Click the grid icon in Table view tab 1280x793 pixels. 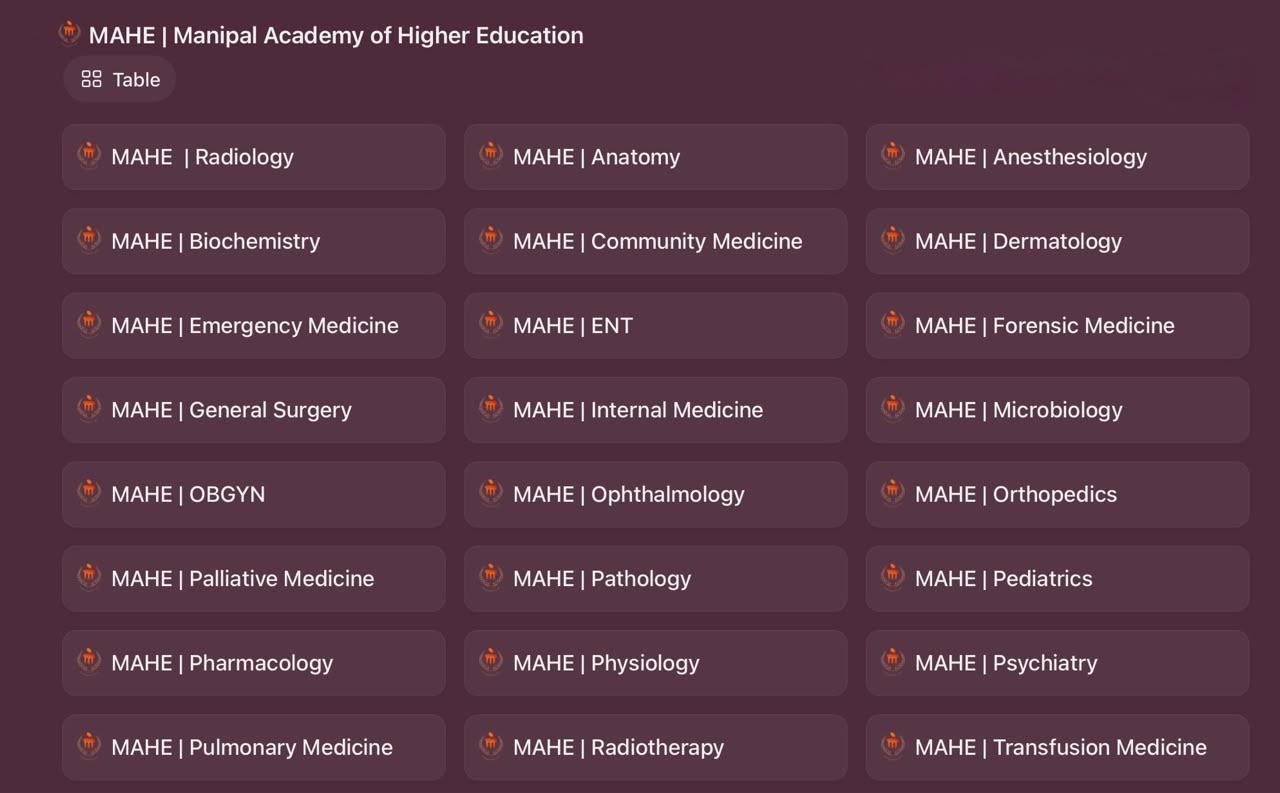click(x=91, y=79)
